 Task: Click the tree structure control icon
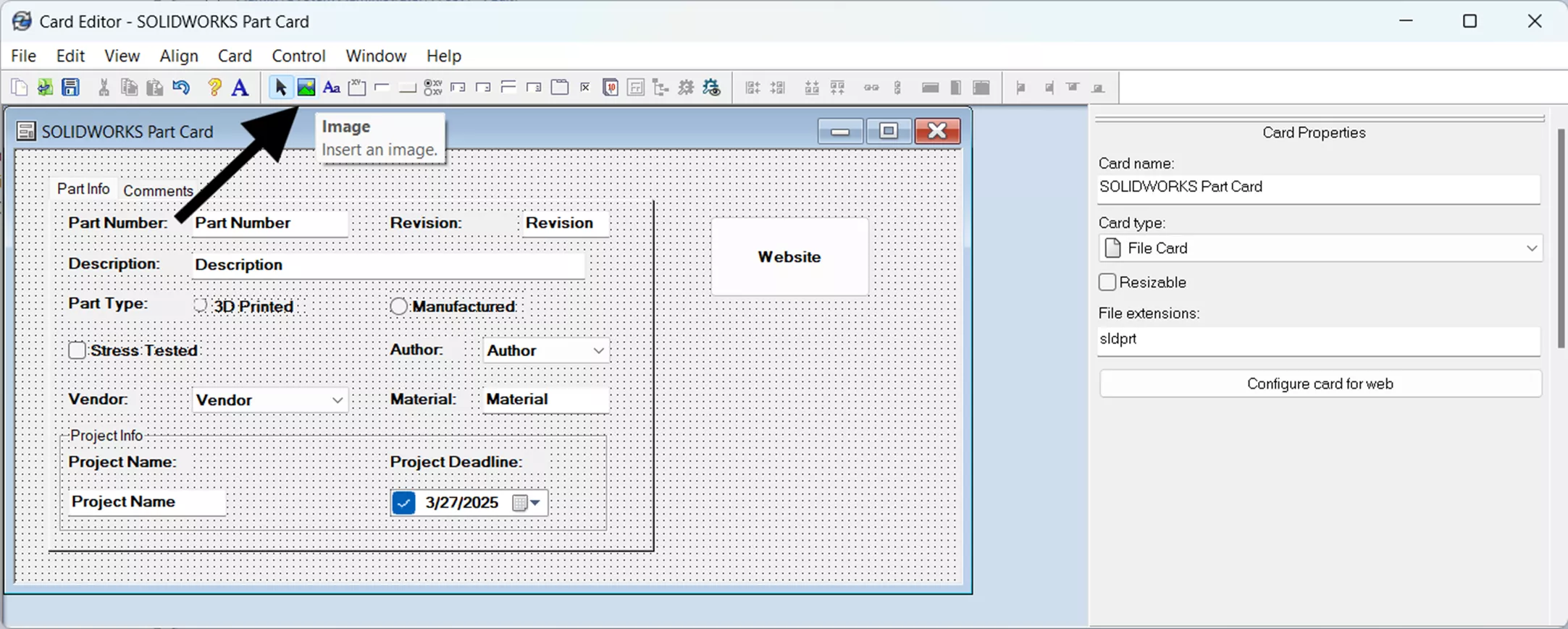pyautogui.click(x=661, y=88)
